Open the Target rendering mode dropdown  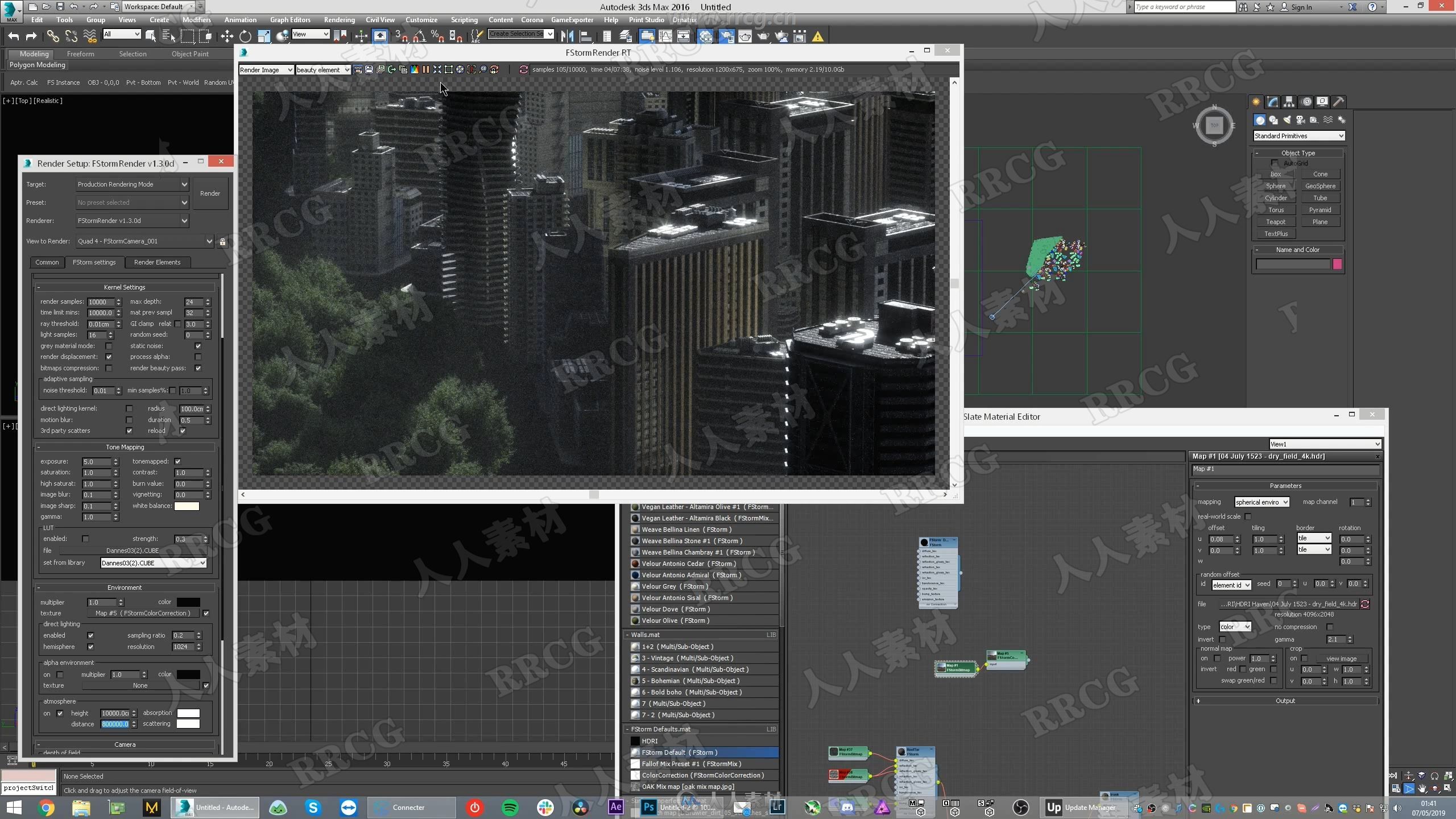point(132,184)
